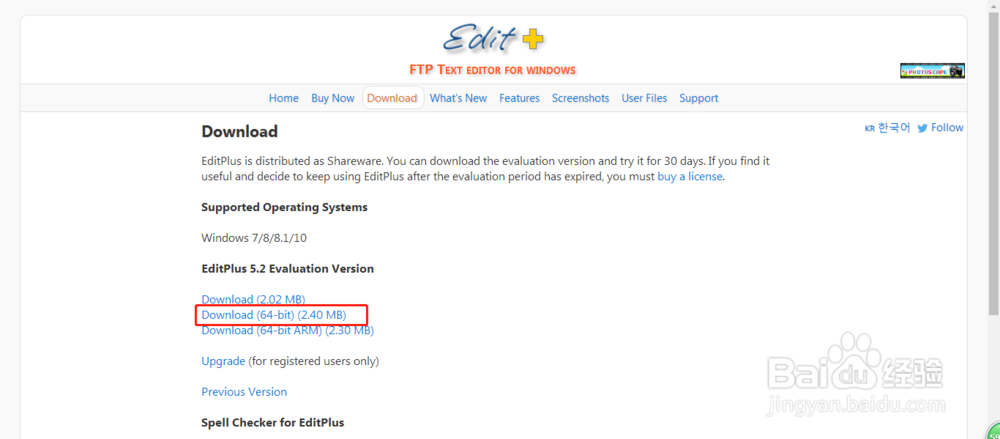Select the Download navigation tab
This screenshot has width=1000, height=439.
tap(392, 98)
